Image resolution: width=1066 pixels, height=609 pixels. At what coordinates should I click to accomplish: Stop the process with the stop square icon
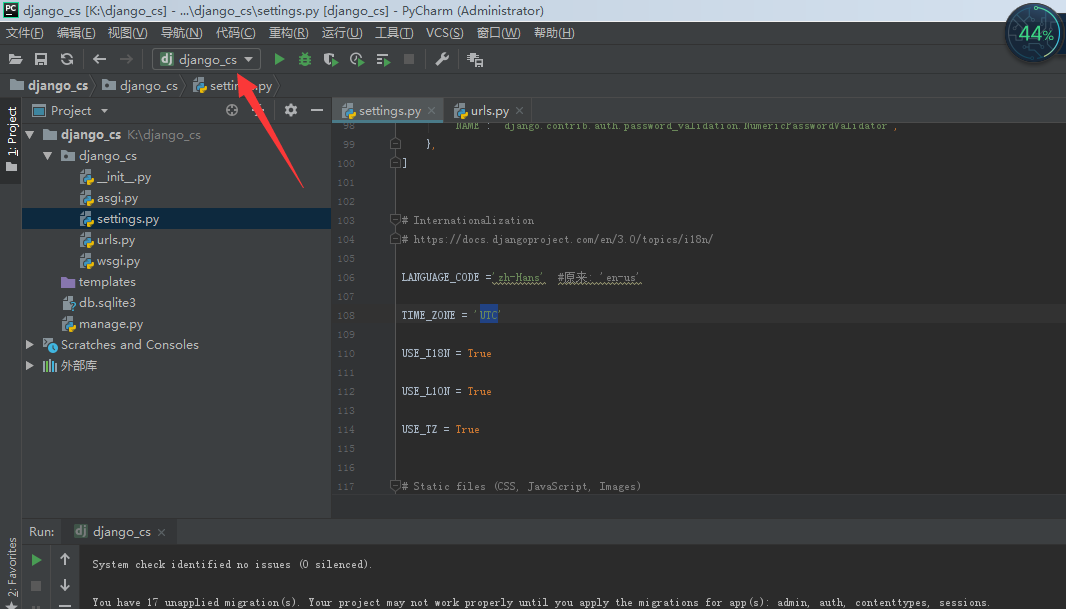(409, 60)
